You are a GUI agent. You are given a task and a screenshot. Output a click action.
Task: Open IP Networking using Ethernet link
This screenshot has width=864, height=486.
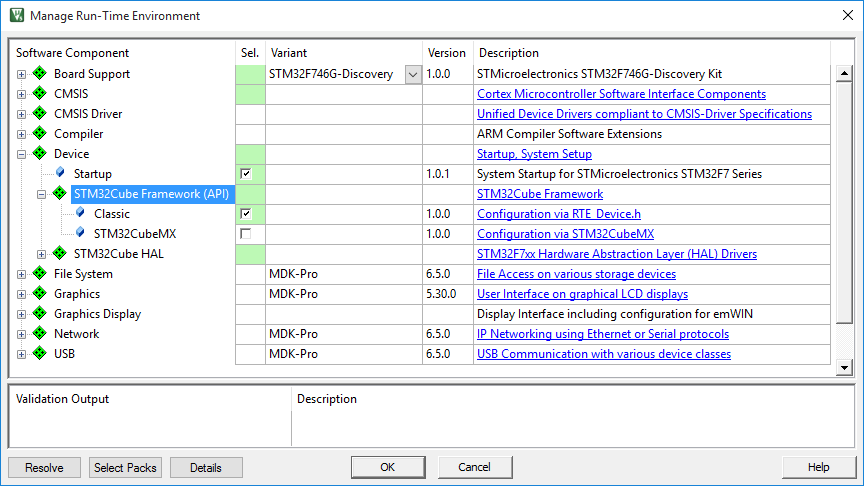[603, 334]
